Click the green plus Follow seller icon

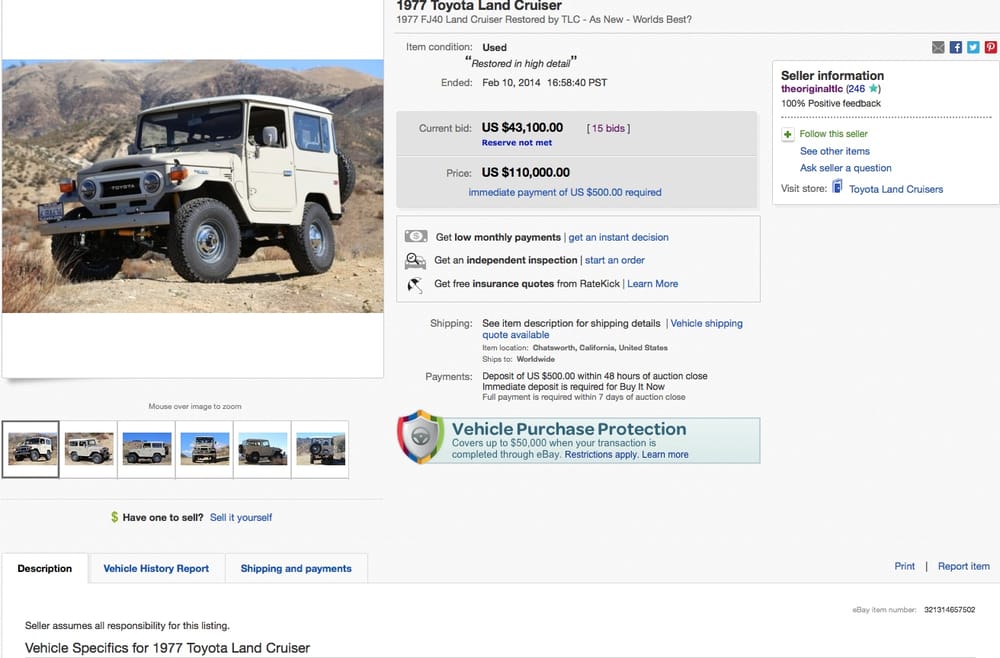tap(788, 134)
